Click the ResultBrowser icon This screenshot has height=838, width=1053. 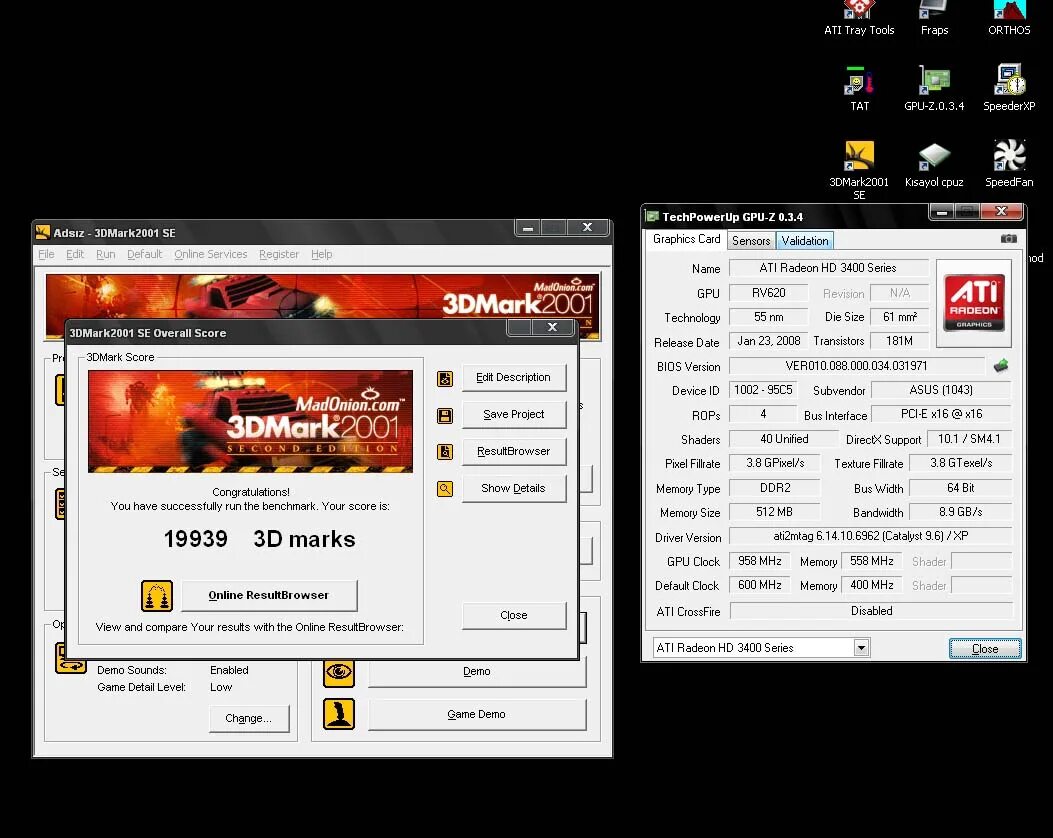tap(445, 452)
